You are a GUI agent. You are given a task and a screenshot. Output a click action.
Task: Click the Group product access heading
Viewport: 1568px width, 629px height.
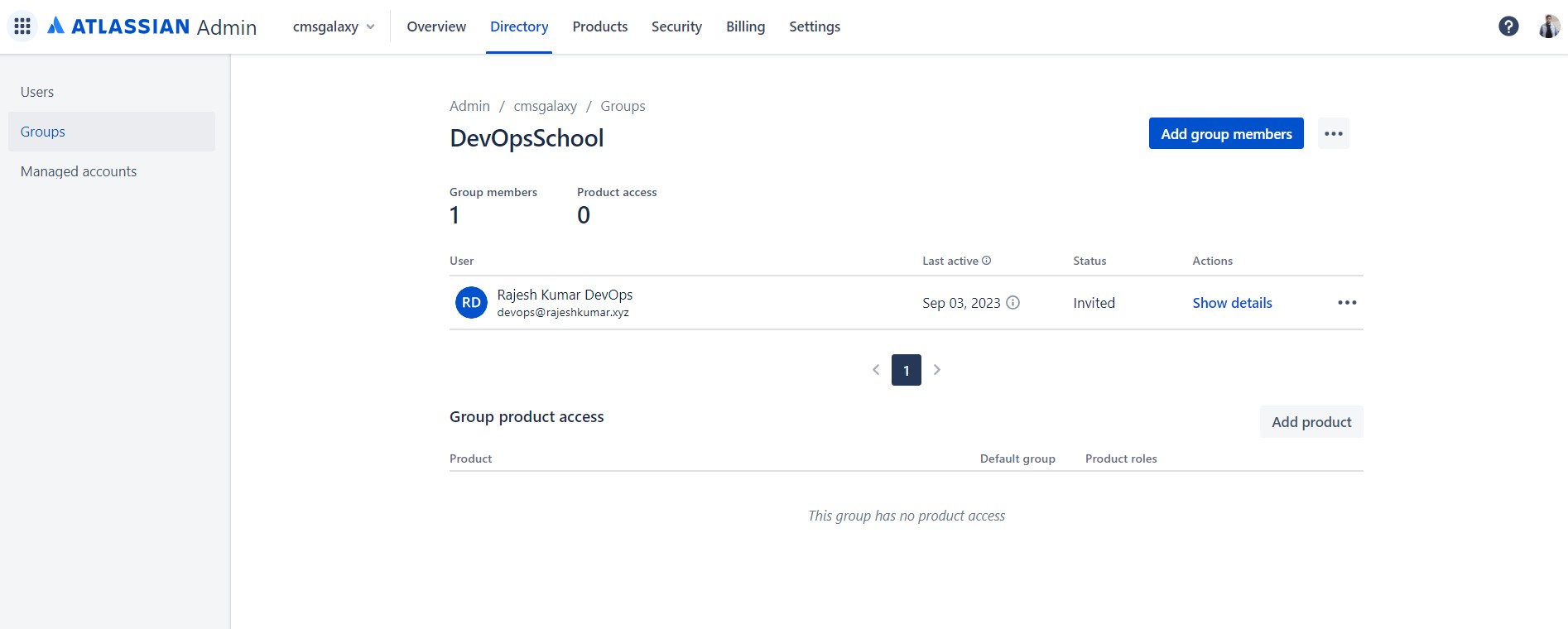click(x=527, y=417)
